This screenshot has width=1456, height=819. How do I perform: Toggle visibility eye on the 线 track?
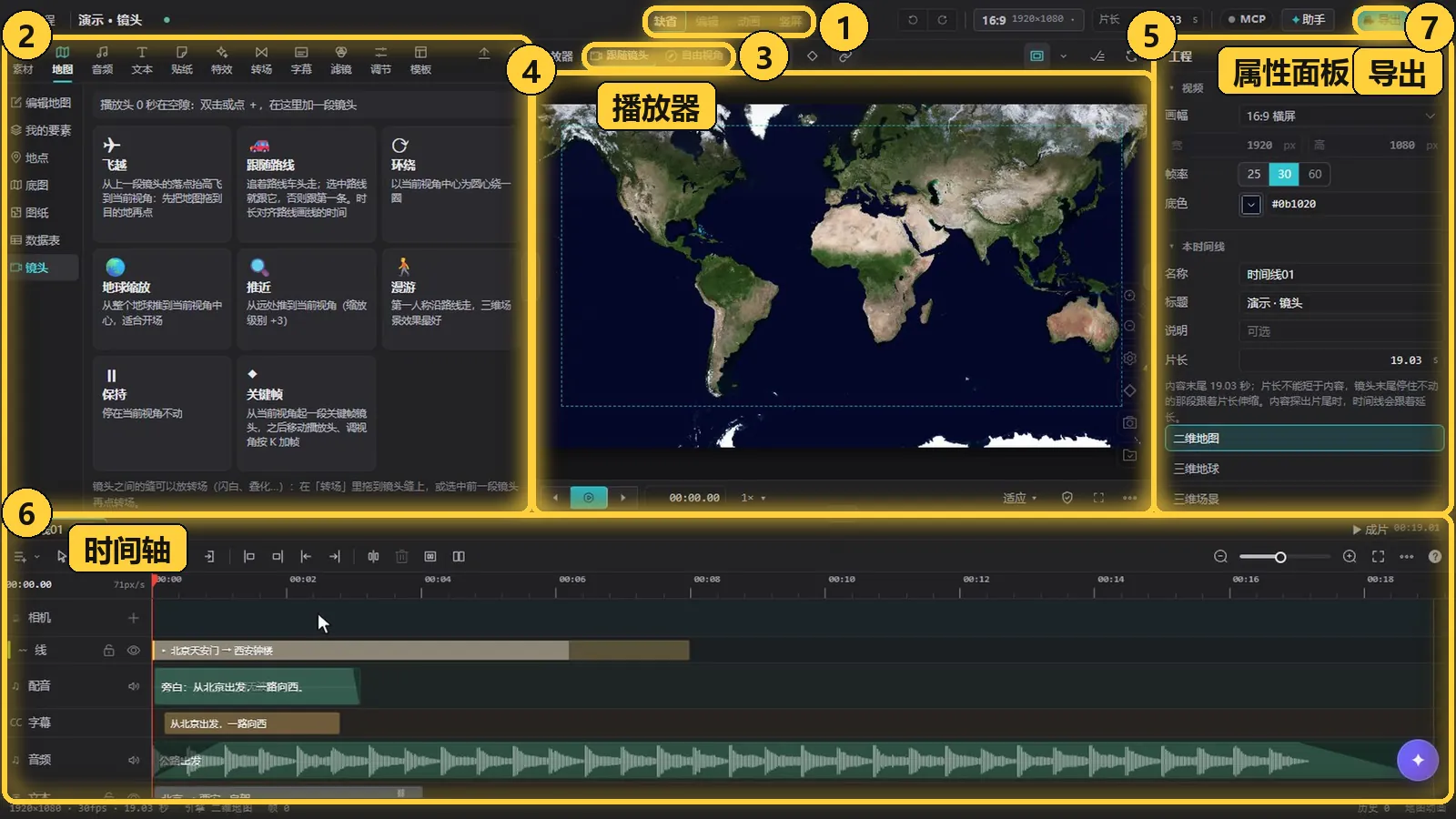[134, 651]
